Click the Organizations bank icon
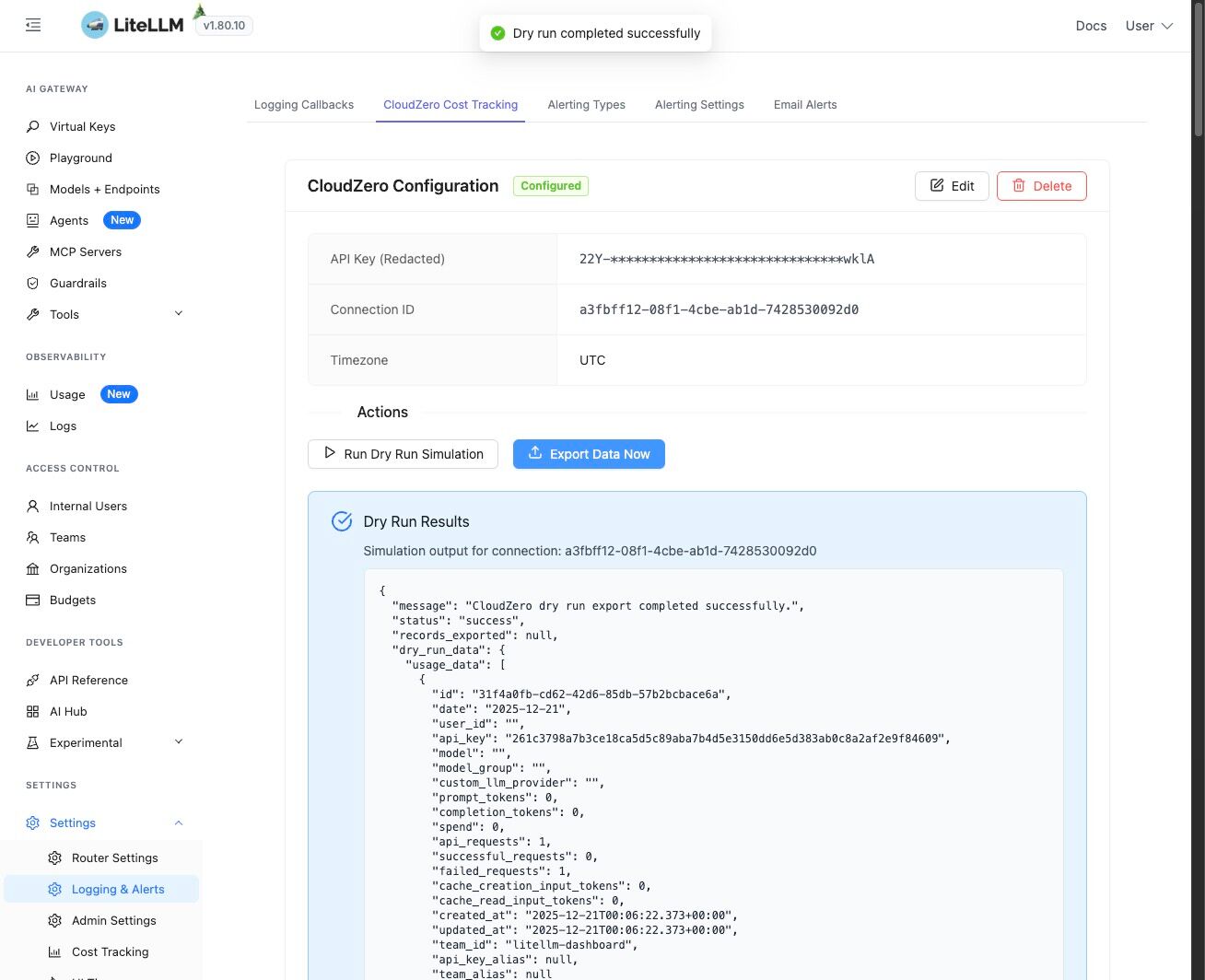Screen dimensions: 1205x980 coord(33,568)
